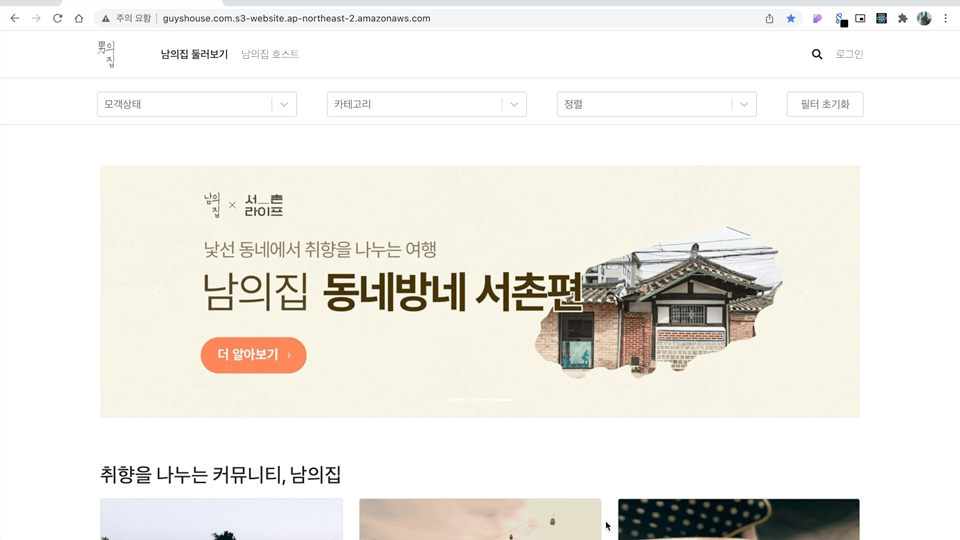Open the Chrome three-dot menu
Viewport: 960px width, 540px height.
pyautogui.click(x=945, y=18)
